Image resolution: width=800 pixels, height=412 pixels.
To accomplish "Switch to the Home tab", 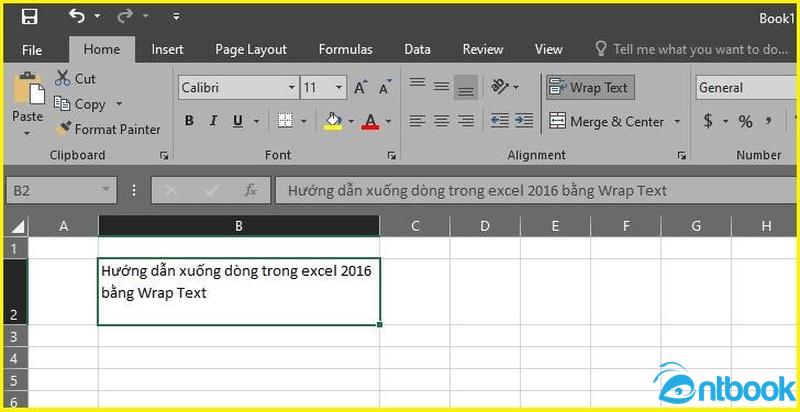I will [x=102, y=49].
